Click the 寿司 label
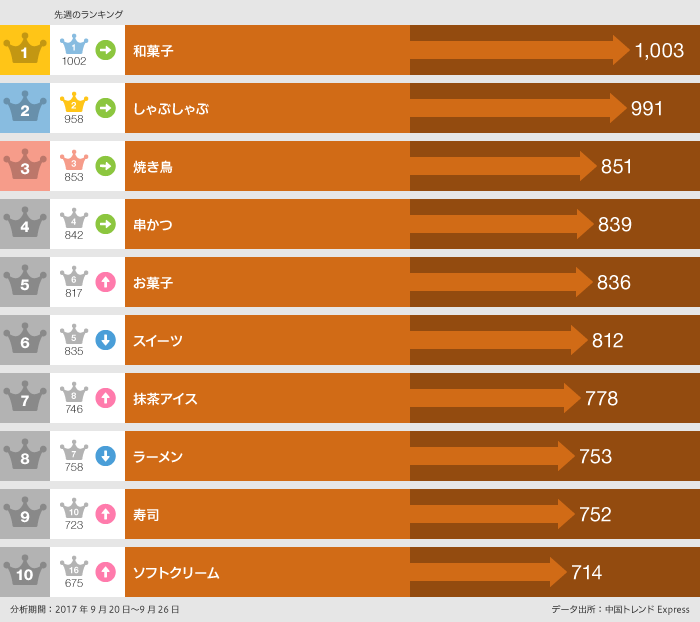 (x=146, y=514)
